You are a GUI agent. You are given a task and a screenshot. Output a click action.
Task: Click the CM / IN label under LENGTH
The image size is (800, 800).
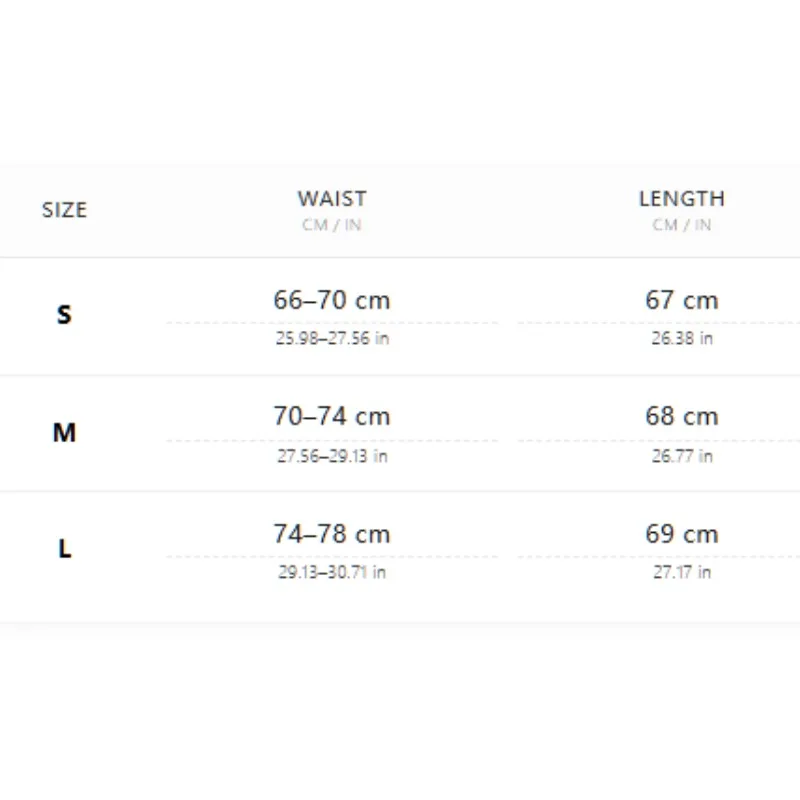(x=682, y=224)
